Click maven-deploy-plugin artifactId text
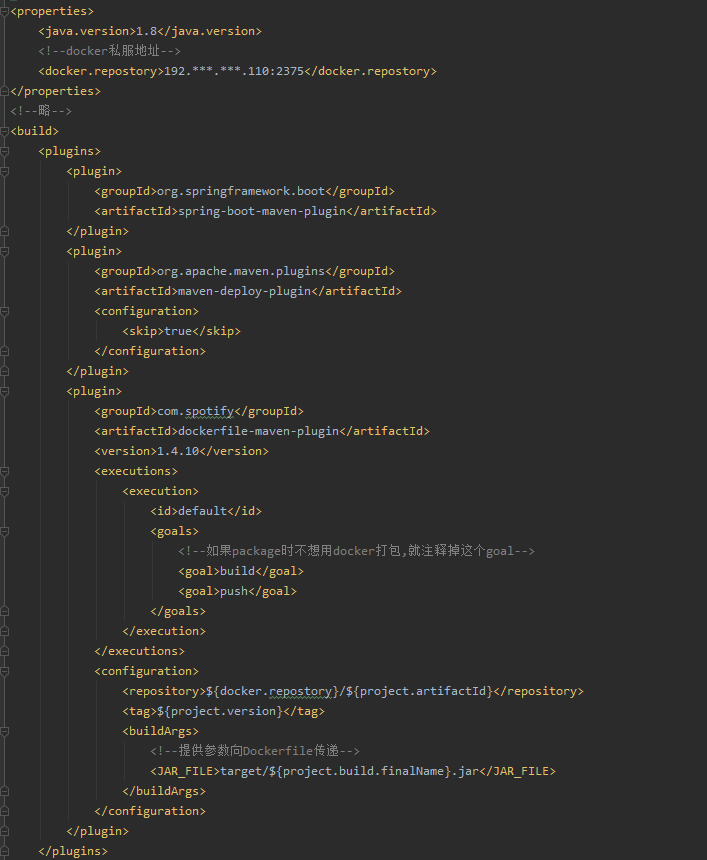This screenshot has height=860, width=707. [x=245, y=291]
